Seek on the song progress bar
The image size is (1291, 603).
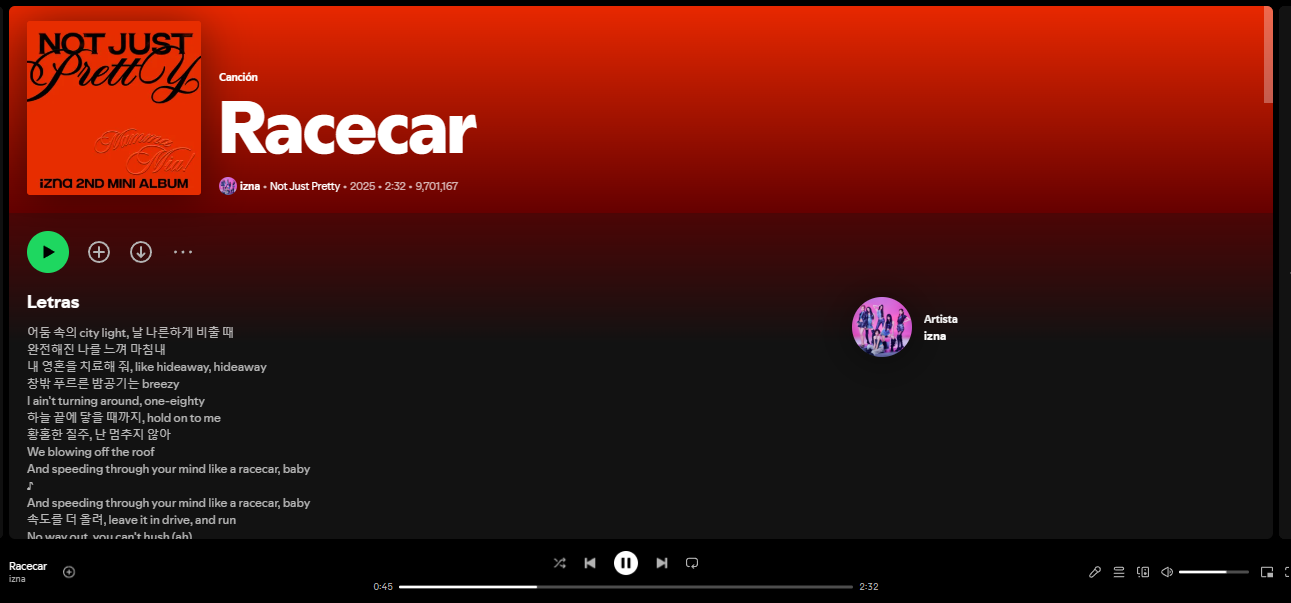point(626,586)
